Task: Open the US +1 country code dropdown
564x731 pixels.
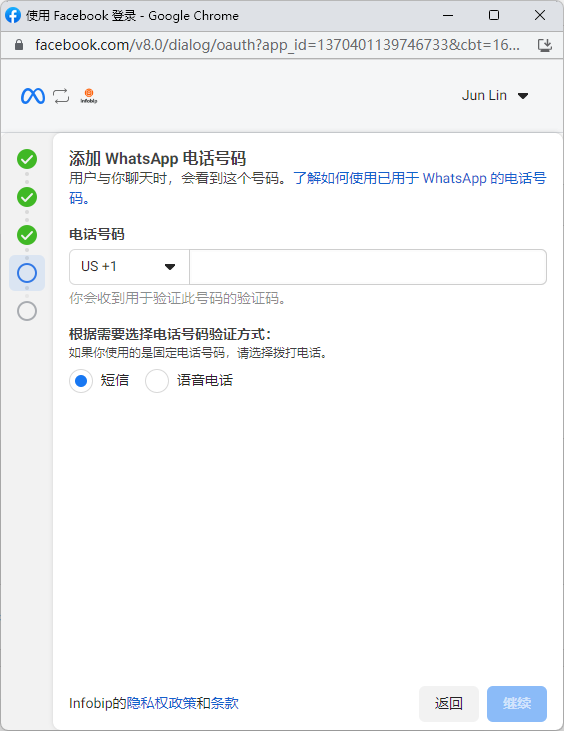Action: pyautogui.click(x=129, y=267)
